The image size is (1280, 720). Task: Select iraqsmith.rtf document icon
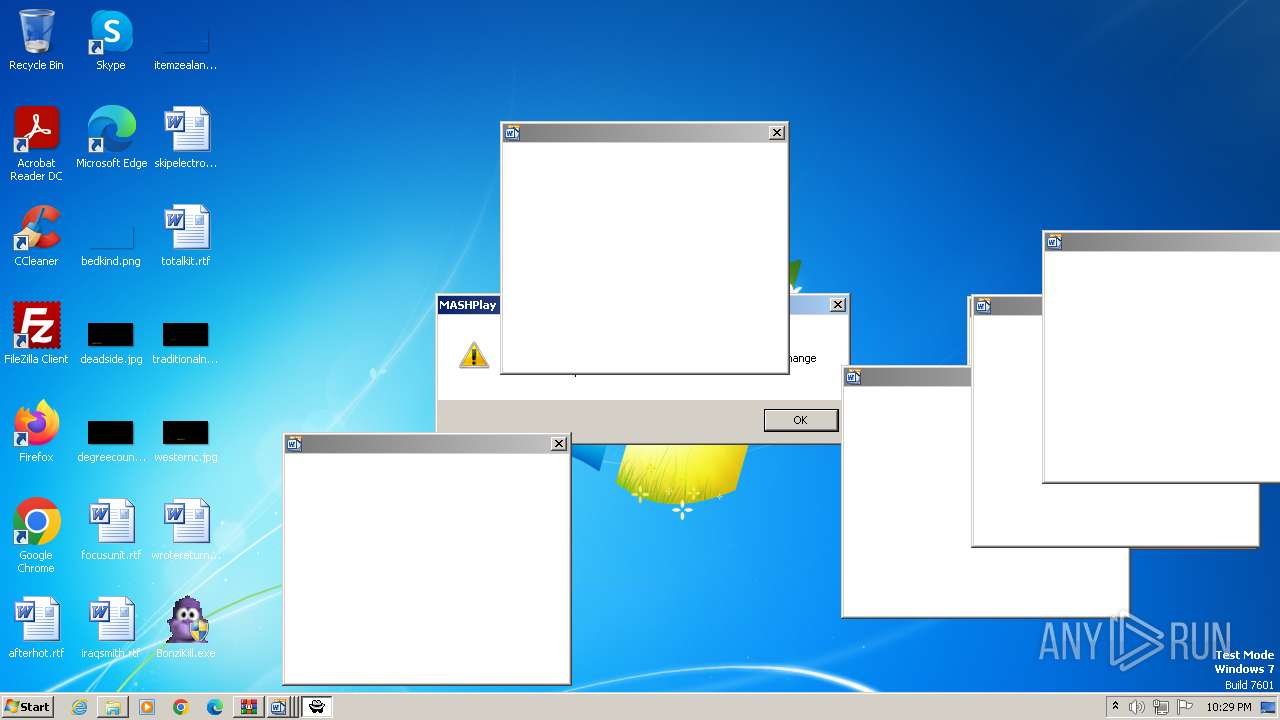point(111,627)
